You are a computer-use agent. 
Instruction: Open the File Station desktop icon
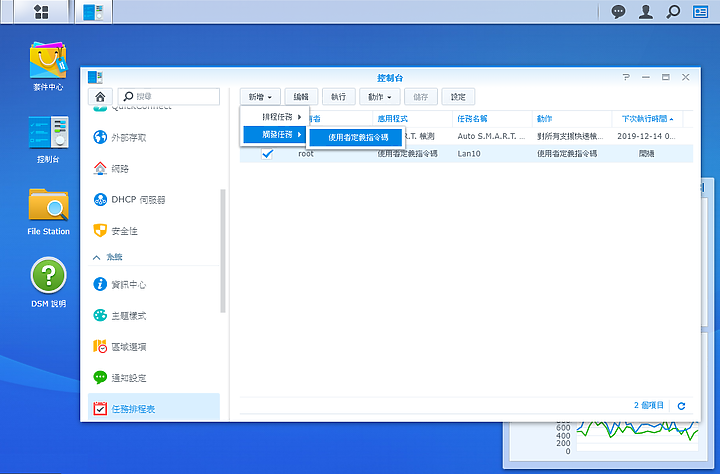point(48,212)
